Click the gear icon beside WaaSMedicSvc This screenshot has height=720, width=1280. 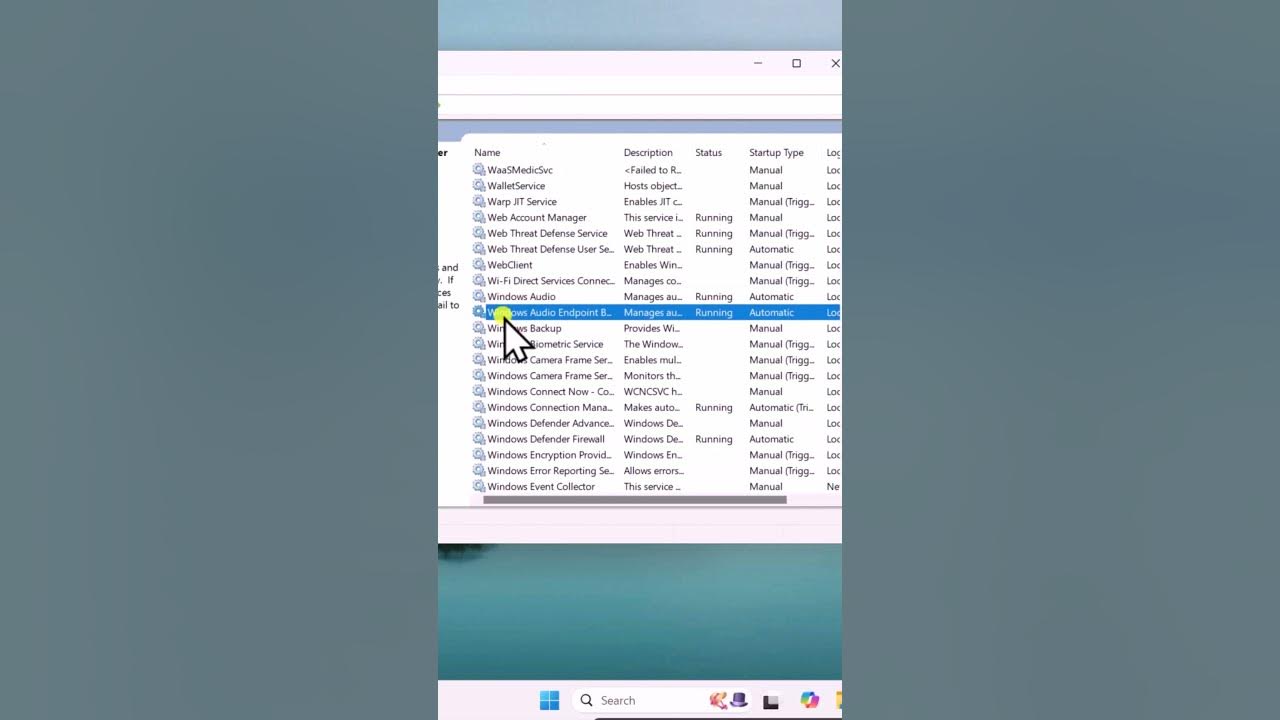coord(479,170)
